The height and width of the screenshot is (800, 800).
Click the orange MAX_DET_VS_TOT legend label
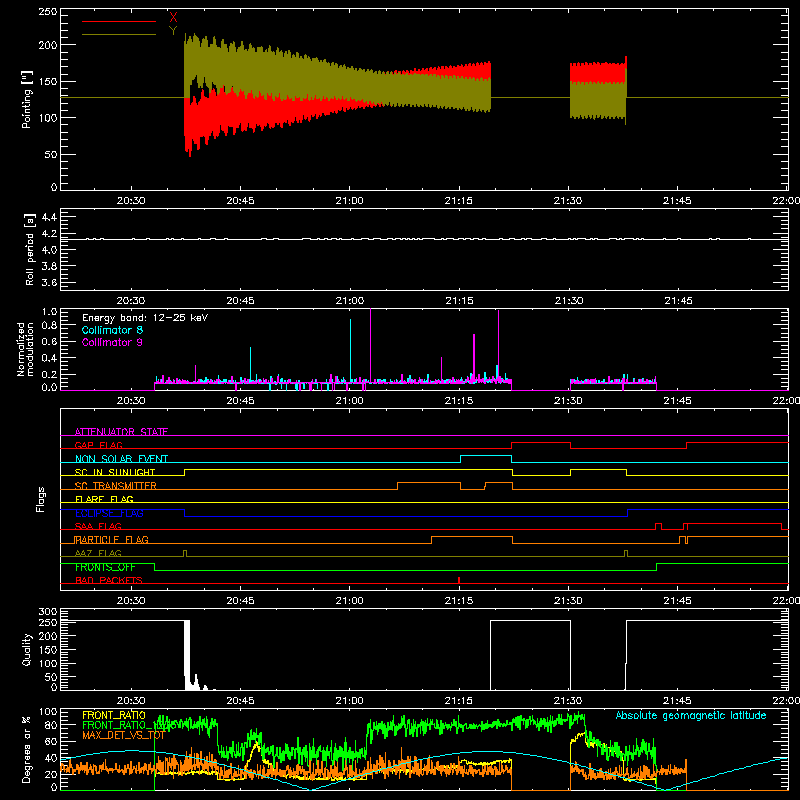coord(123,735)
